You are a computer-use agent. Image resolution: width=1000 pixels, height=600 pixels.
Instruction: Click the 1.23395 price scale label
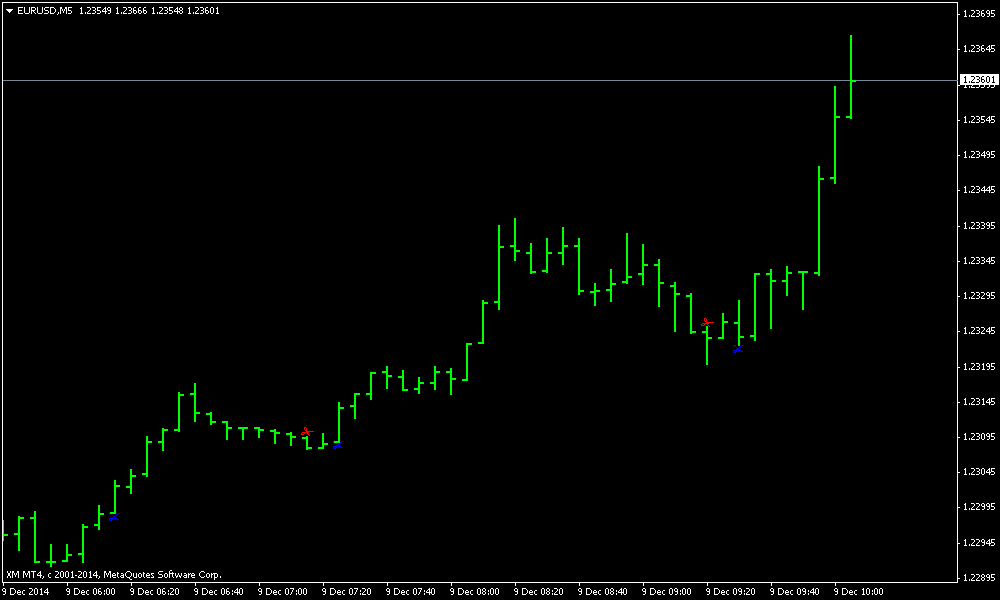979,225
